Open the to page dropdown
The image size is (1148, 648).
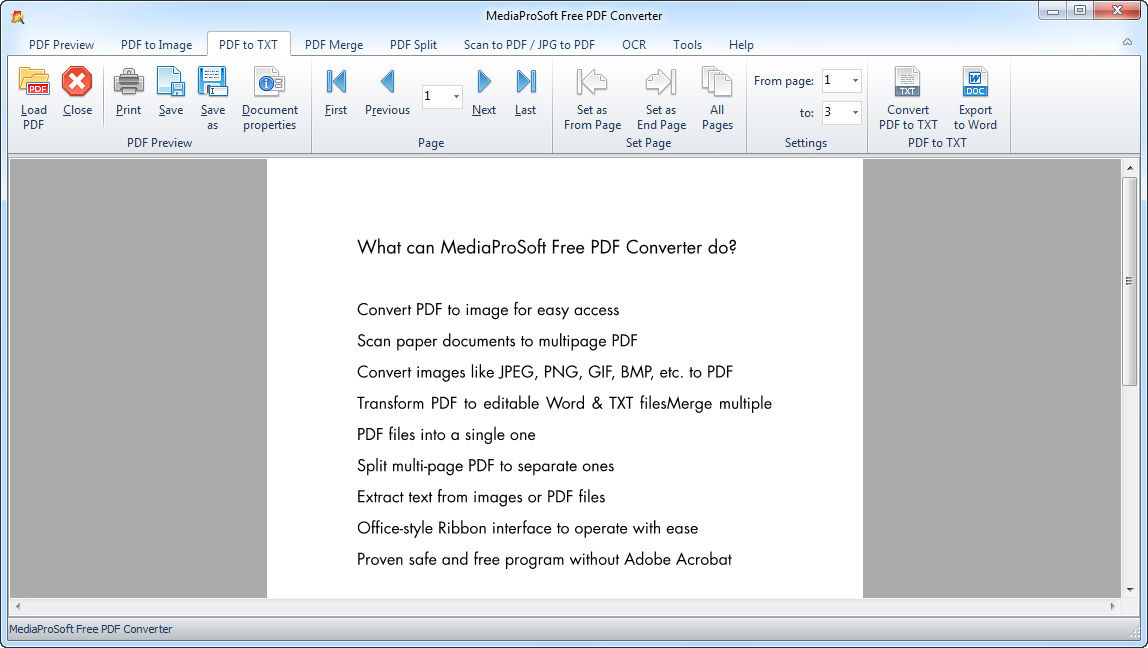point(855,113)
